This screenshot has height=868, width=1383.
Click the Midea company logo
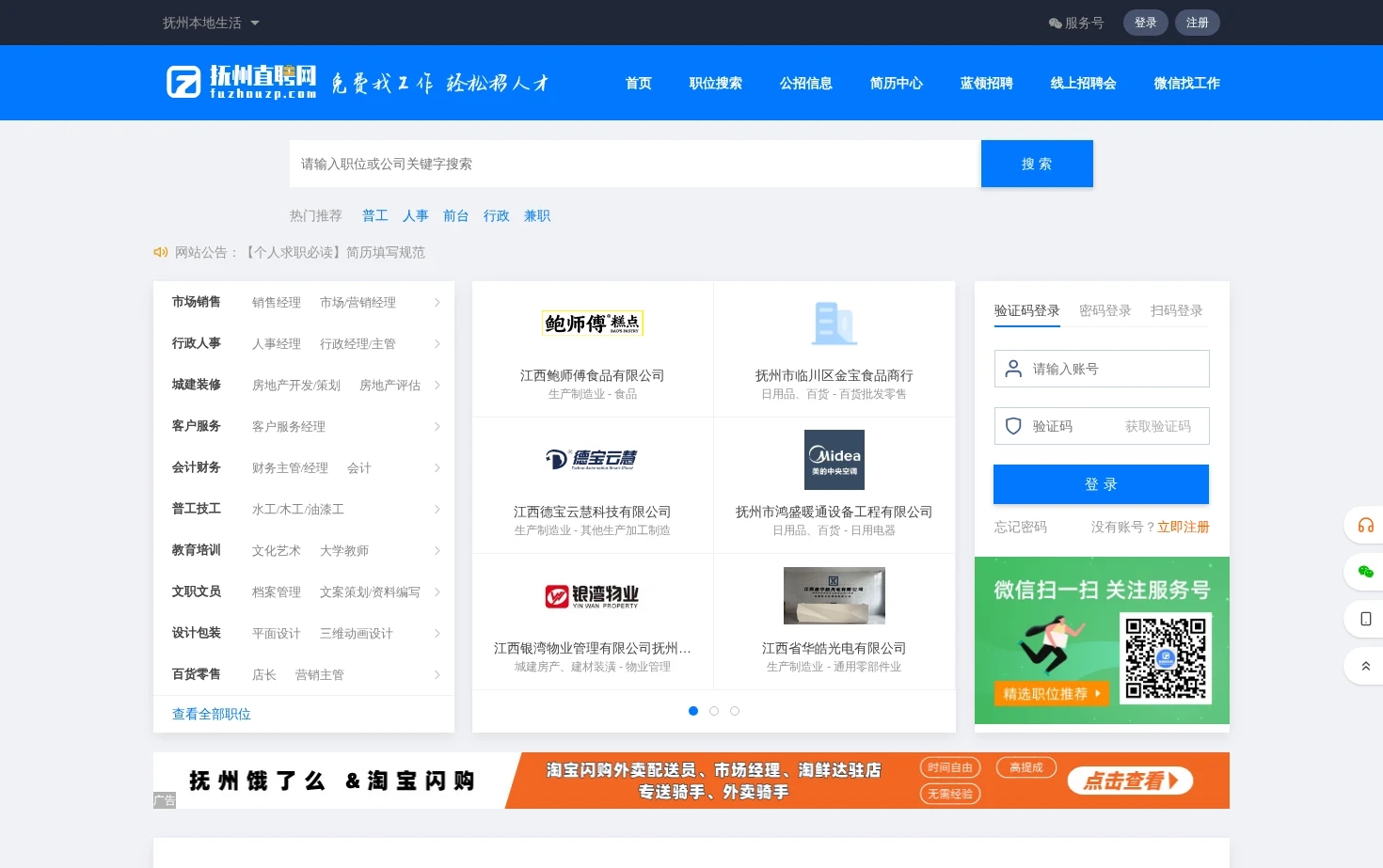click(x=835, y=460)
